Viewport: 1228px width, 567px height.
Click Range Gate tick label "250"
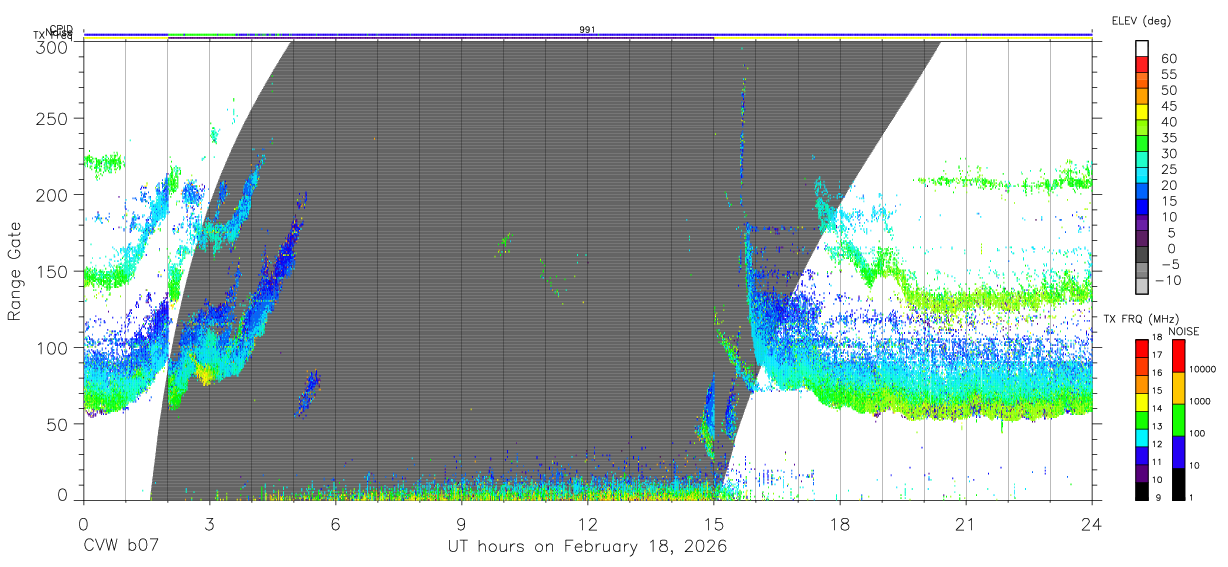click(x=51, y=118)
